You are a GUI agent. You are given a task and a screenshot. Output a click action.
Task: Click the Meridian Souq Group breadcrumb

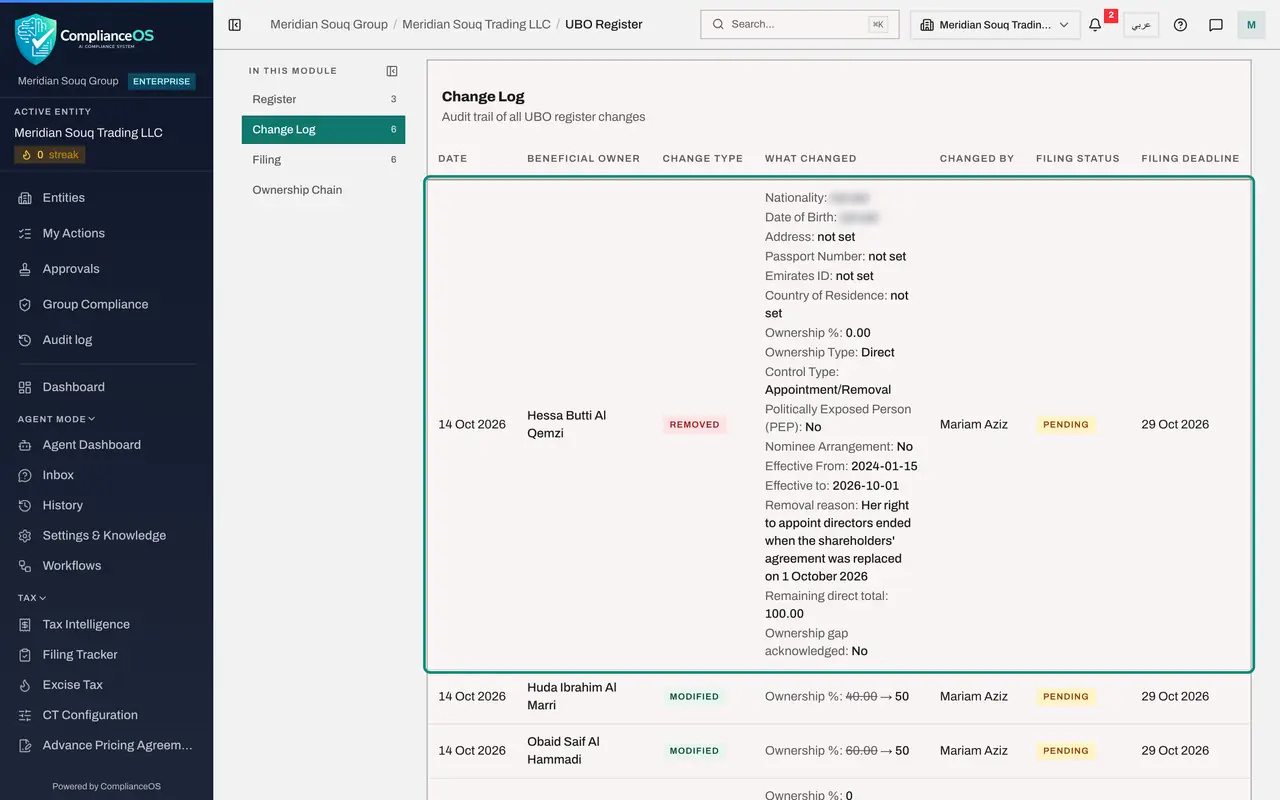point(329,24)
